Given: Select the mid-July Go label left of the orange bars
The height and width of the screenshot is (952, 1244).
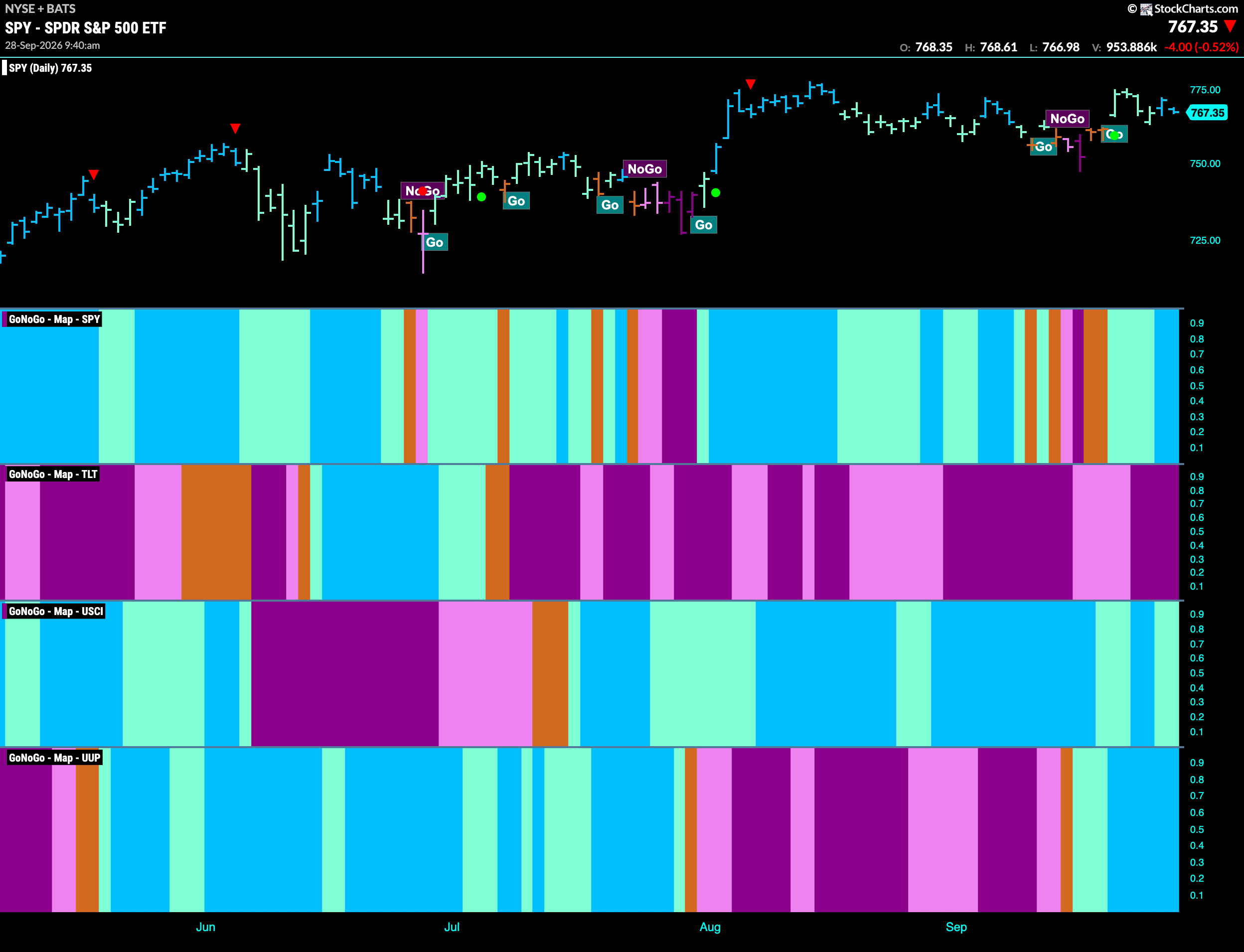Looking at the screenshot, I should 610,205.
